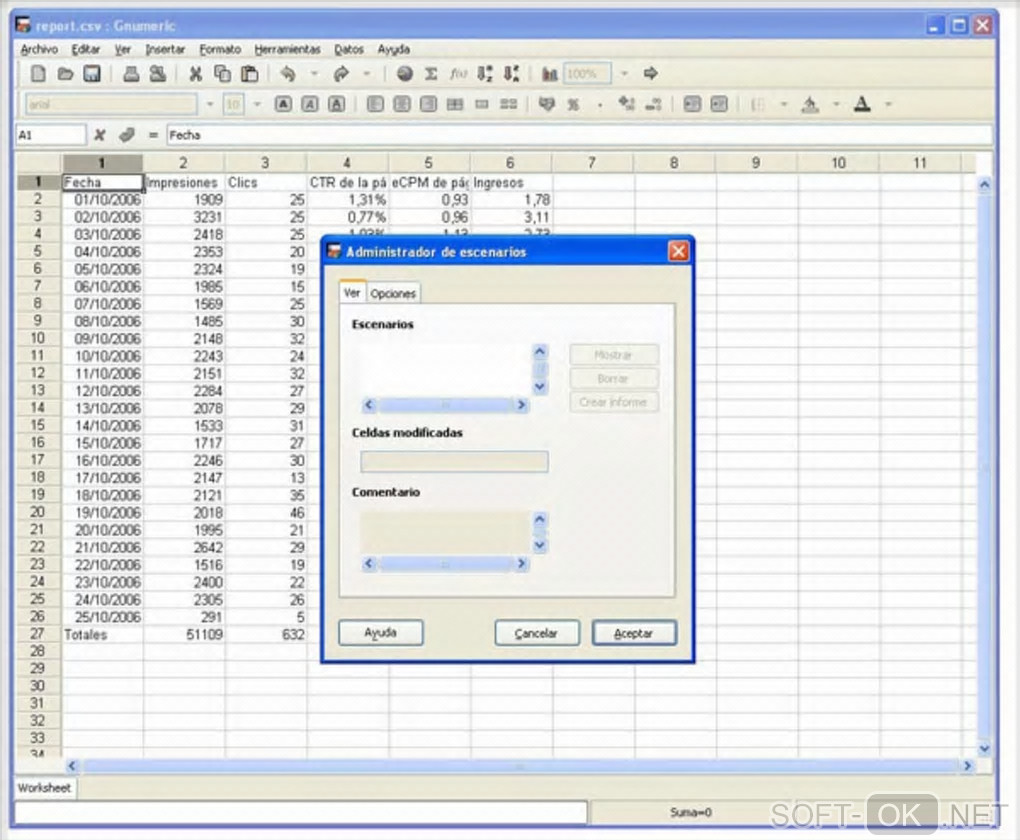Open the background color dropdown arrow
This screenshot has height=840, width=1020.
click(x=837, y=104)
